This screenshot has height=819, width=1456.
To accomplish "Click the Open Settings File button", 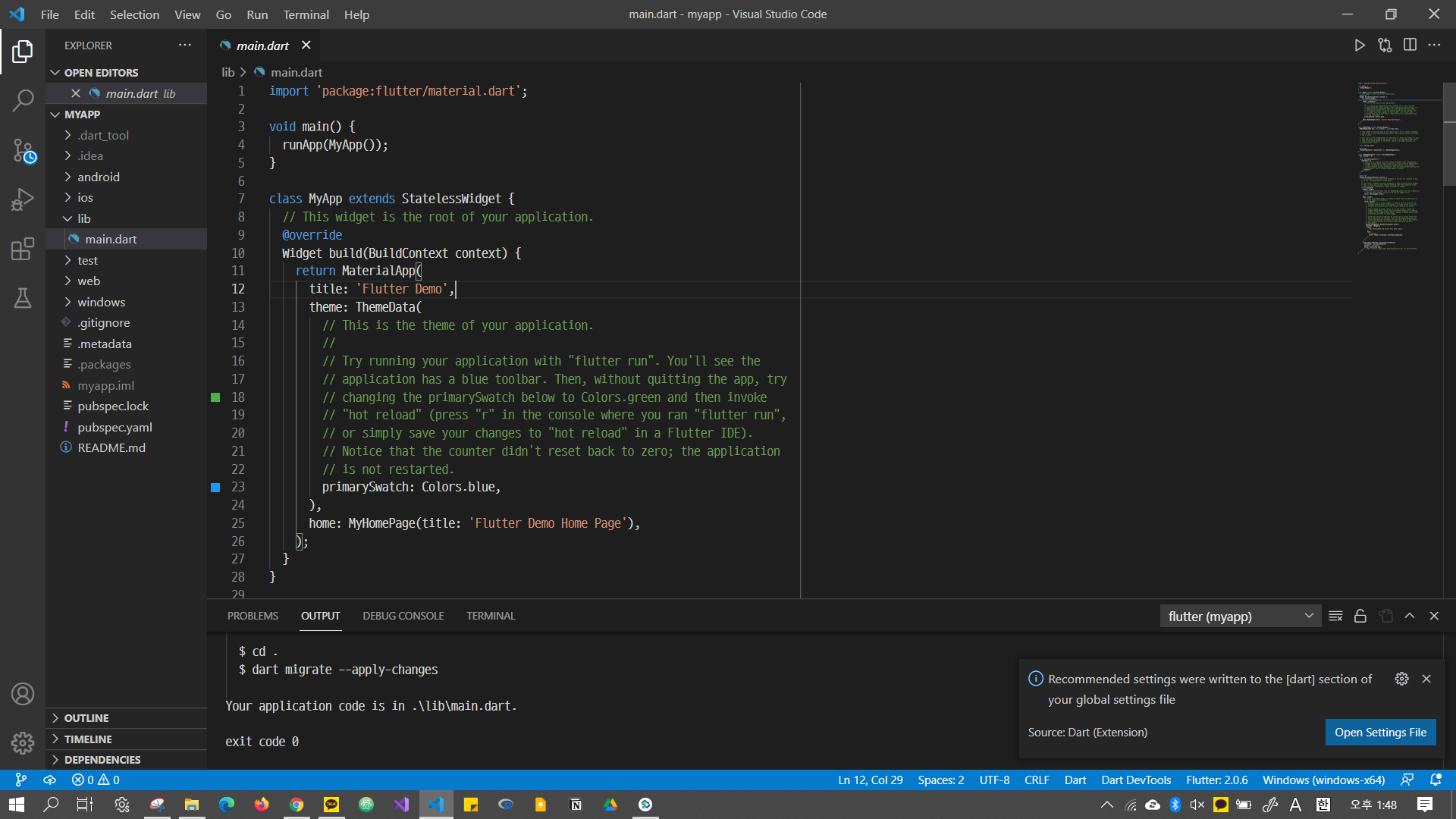I will coord(1380,733).
